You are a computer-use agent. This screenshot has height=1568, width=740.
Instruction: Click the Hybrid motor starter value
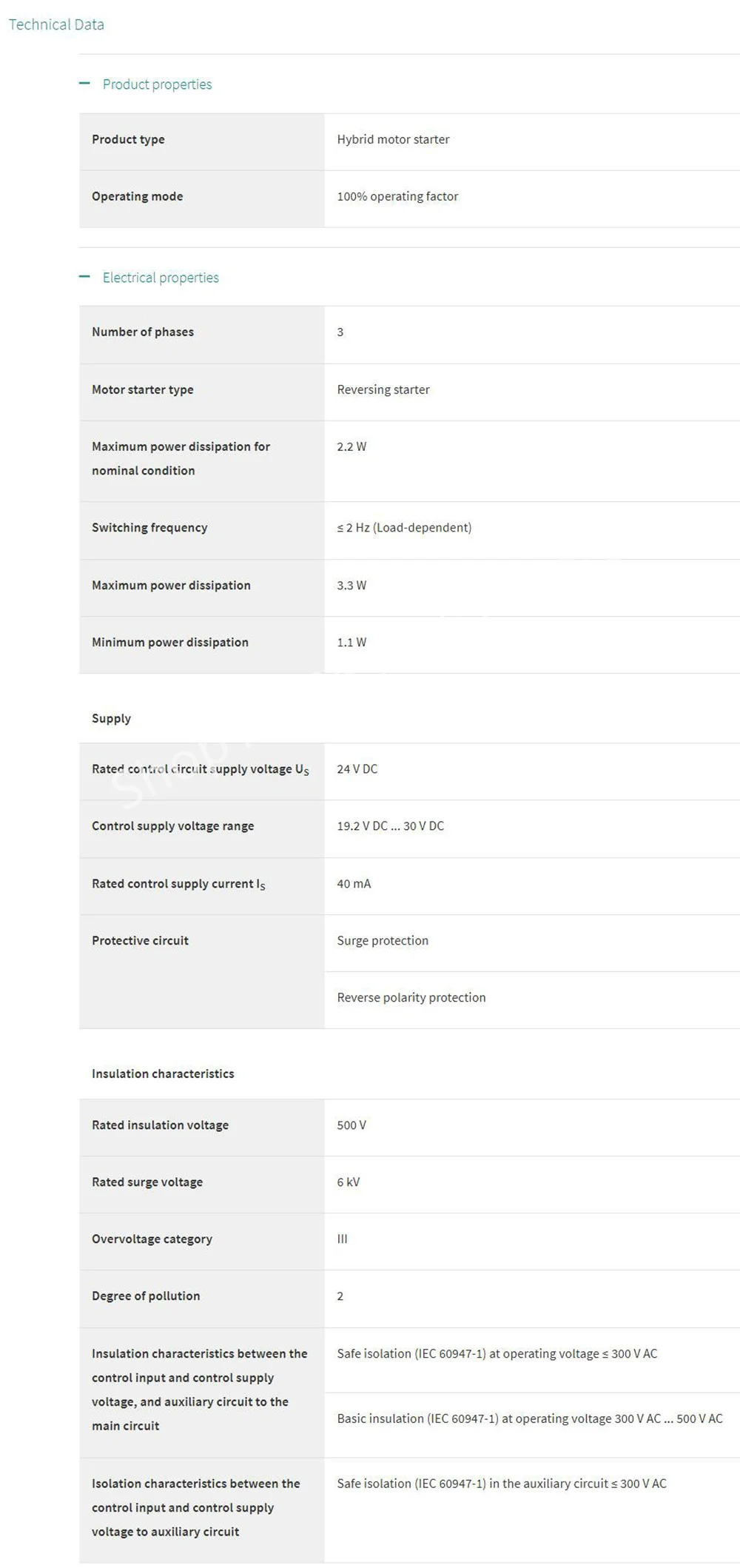(x=393, y=139)
